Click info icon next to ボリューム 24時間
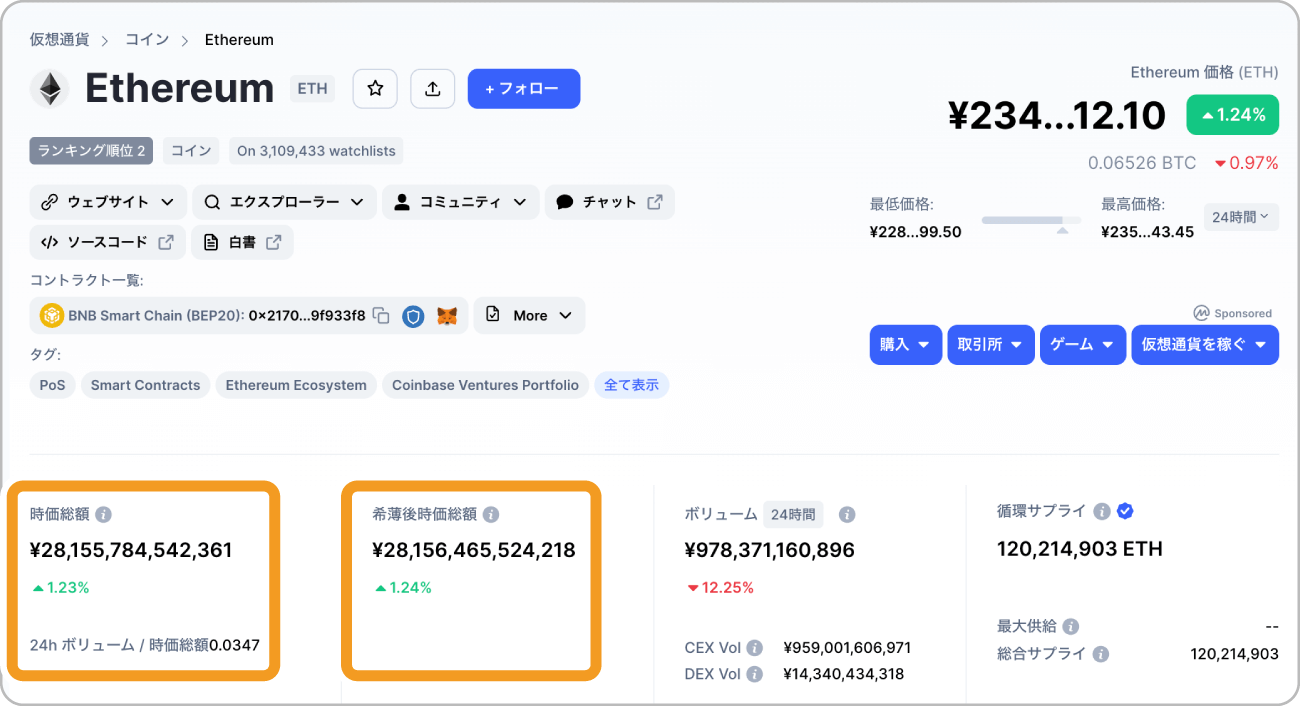This screenshot has width=1300, height=706. click(847, 515)
